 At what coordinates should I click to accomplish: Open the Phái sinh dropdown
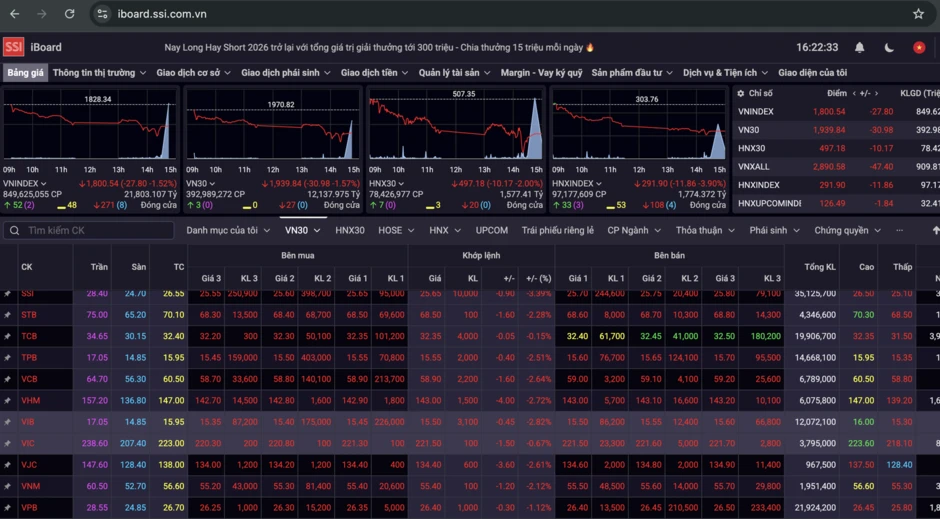(775, 230)
